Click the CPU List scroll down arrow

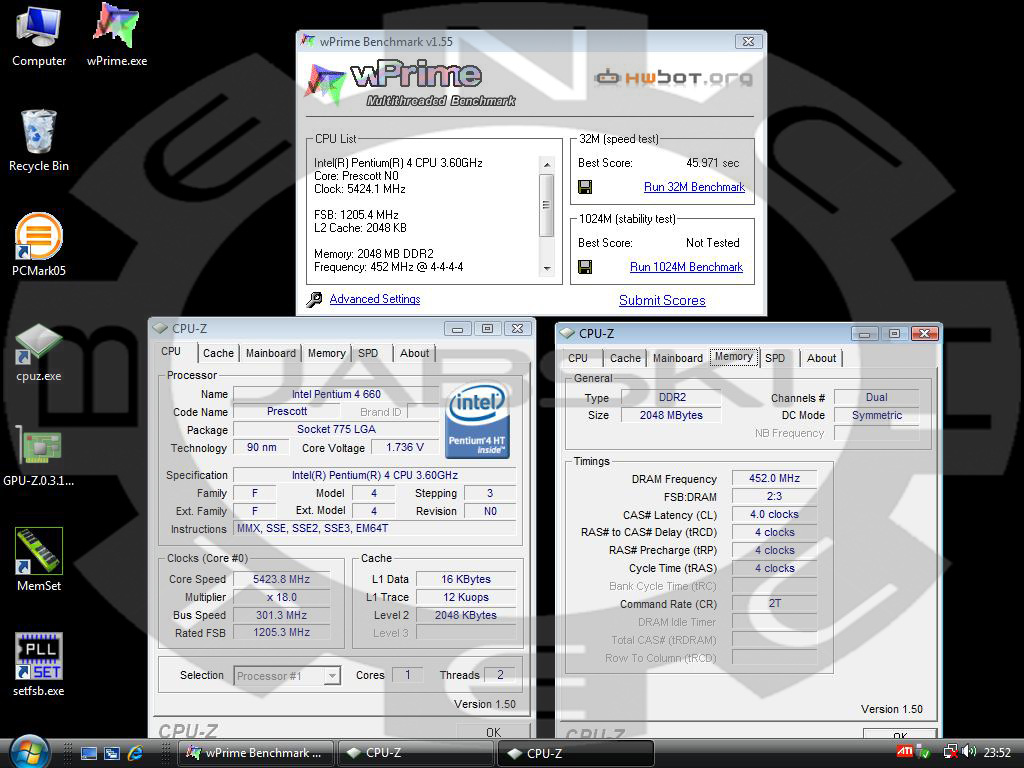pos(547,268)
